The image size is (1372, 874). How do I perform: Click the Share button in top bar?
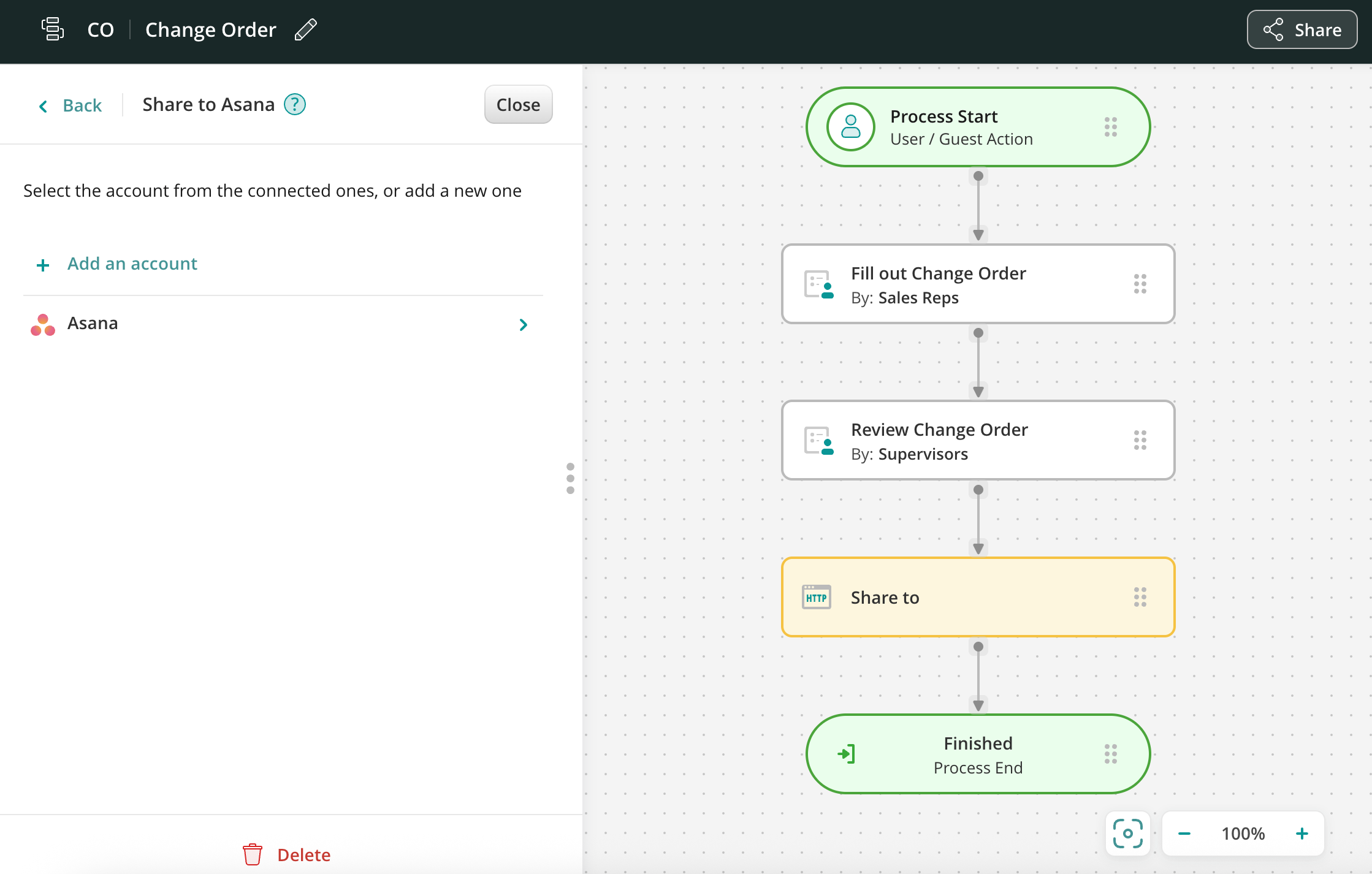[x=1302, y=30]
